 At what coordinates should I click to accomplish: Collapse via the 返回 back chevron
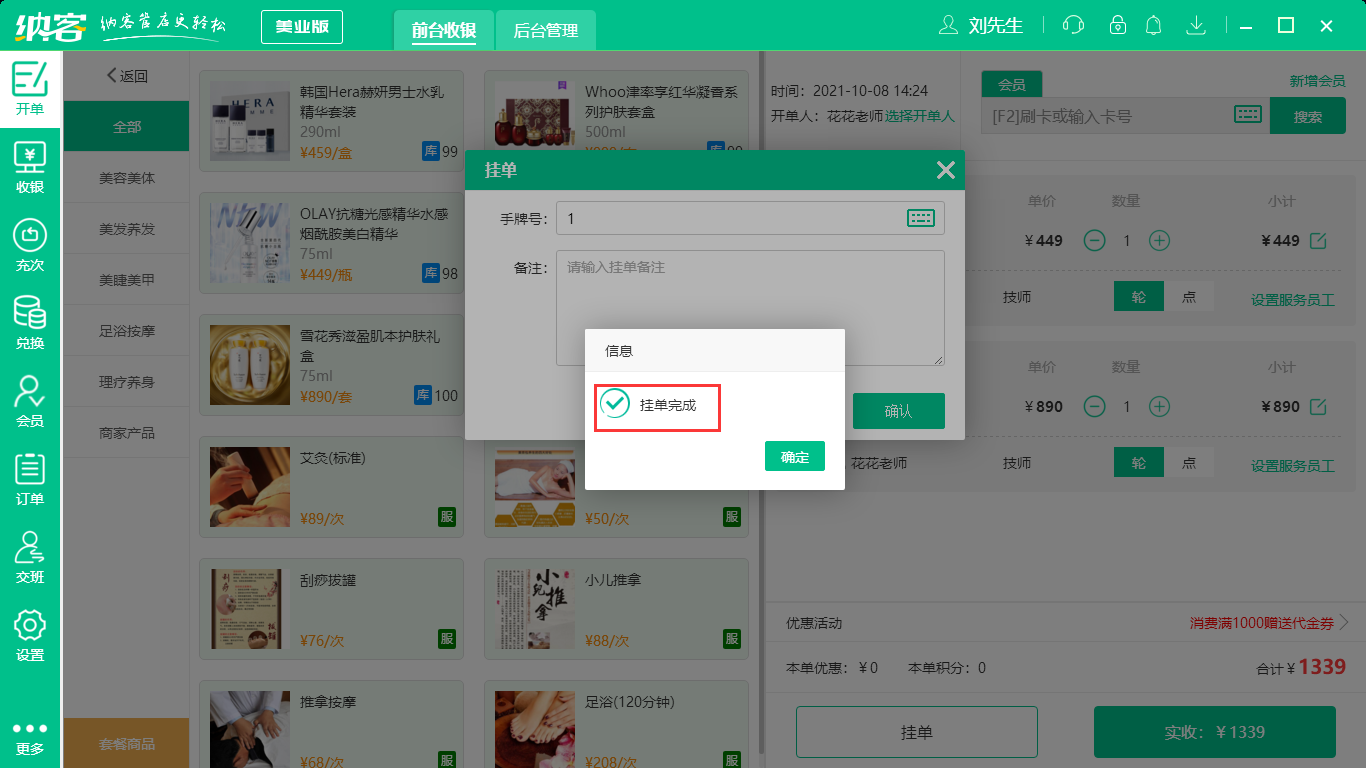click(111, 75)
